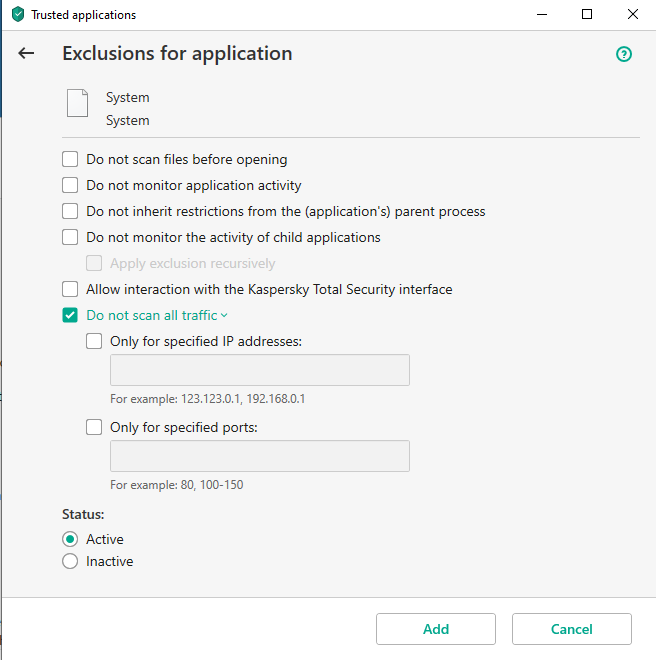Click the back arrow icon
Viewport: 656px width, 660px height.
coord(26,53)
